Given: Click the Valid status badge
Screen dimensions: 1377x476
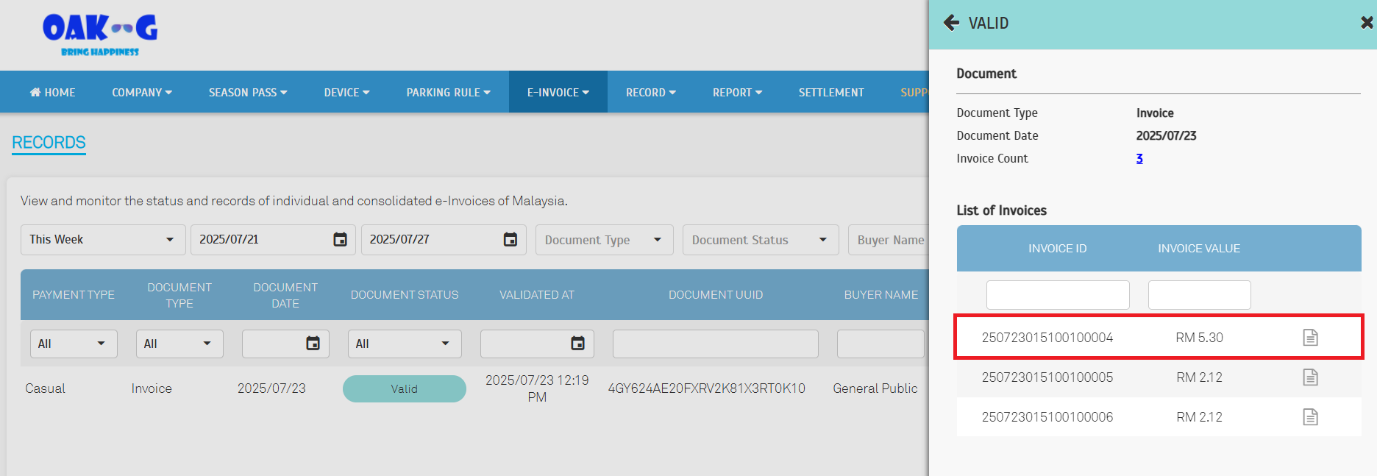Looking at the screenshot, I should (404, 389).
